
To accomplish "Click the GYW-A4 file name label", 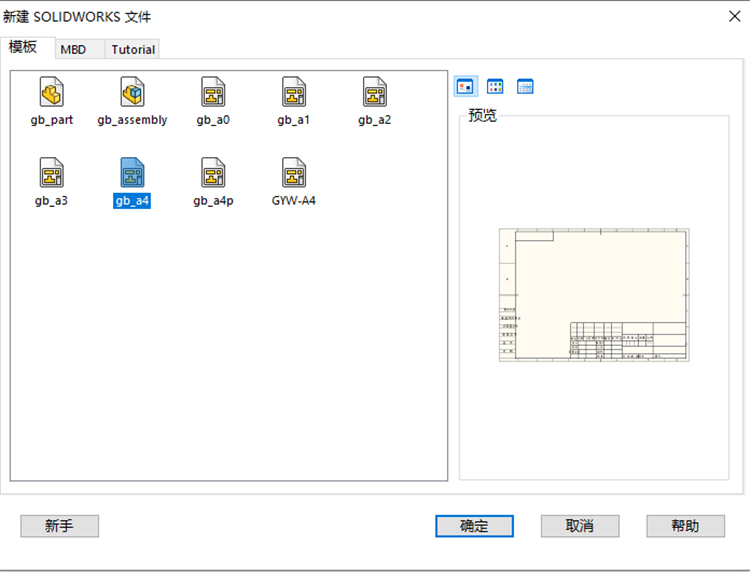I will coord(294,201).
